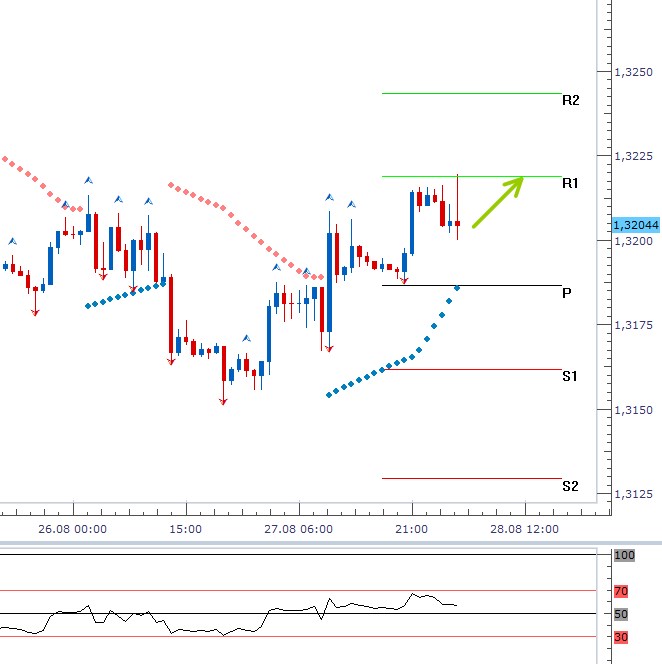This screenshot has width=662, height=666.
Task: Click the 1,3150 price axis value
Action: (x=633, y=410)
